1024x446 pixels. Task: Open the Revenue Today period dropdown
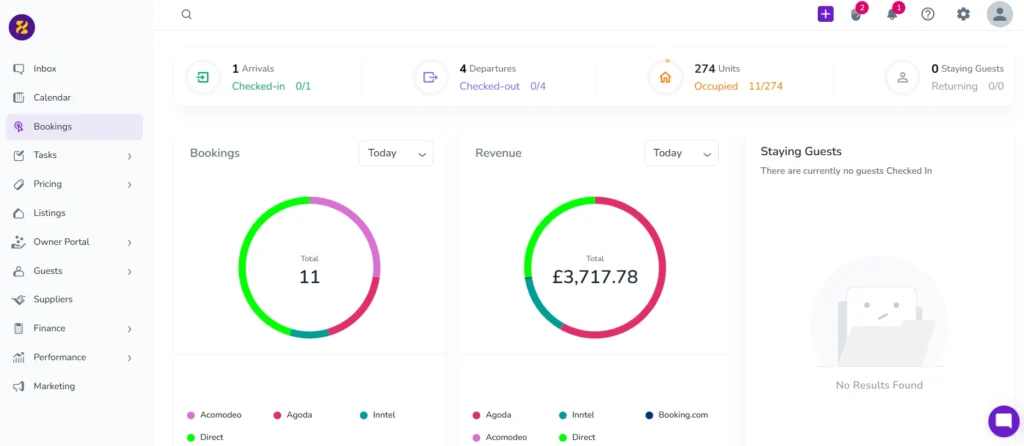click(681, 153)
